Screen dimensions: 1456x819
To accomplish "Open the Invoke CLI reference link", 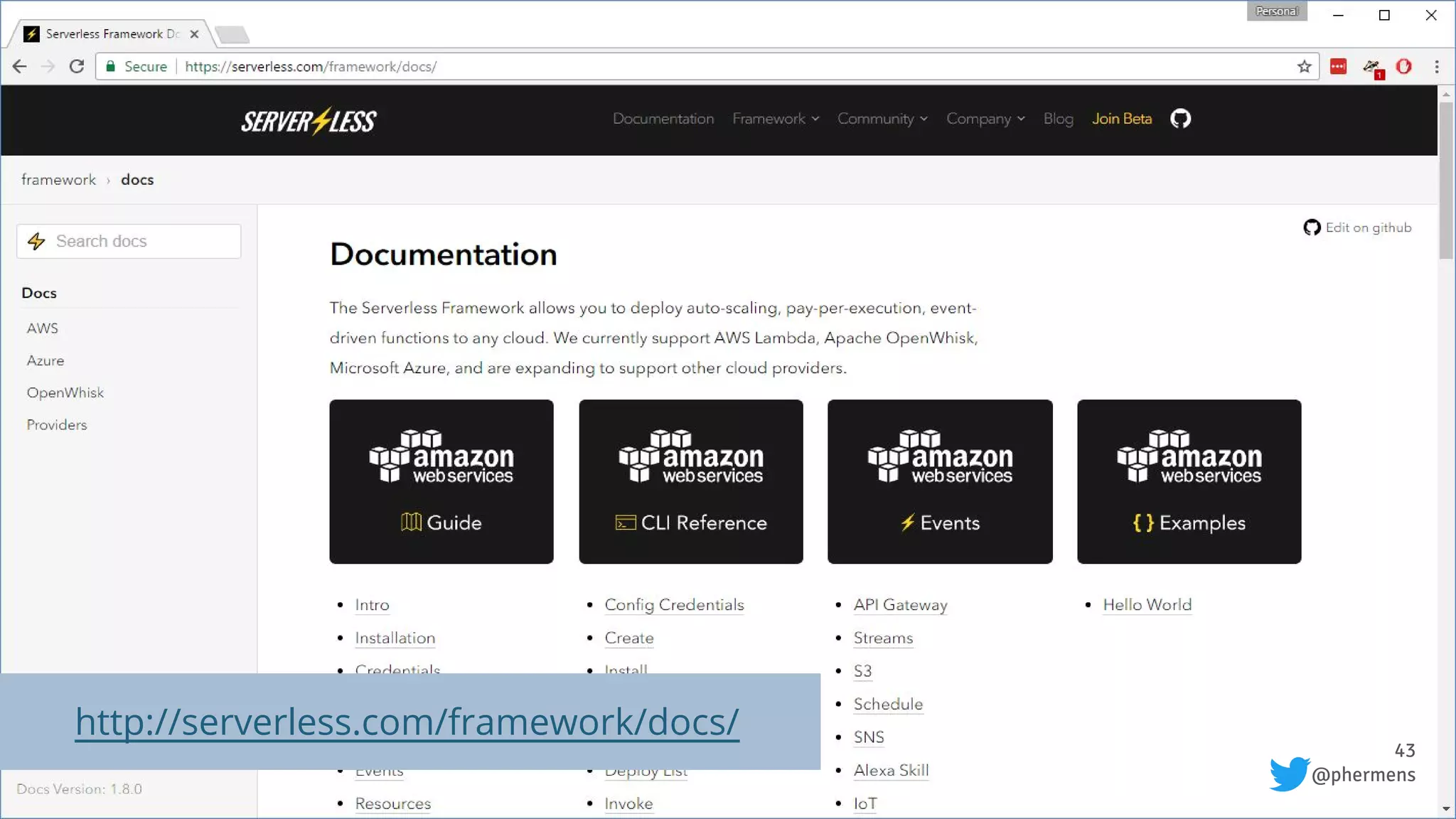I will (x=628, y=804).
